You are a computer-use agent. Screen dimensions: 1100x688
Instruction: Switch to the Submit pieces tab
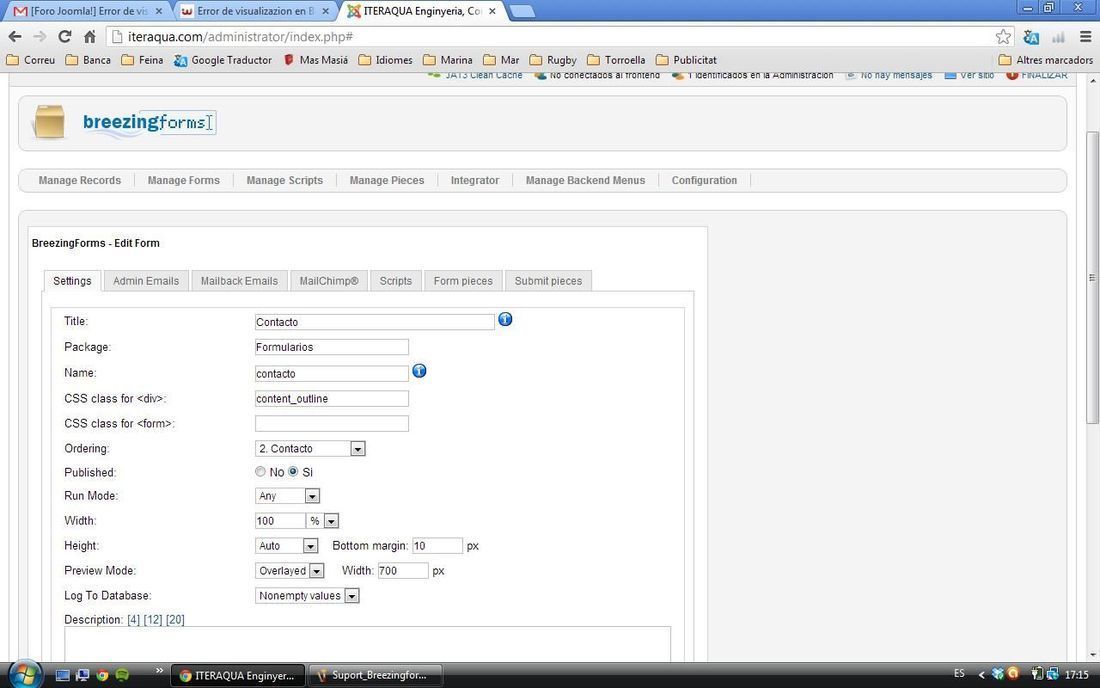549,281
